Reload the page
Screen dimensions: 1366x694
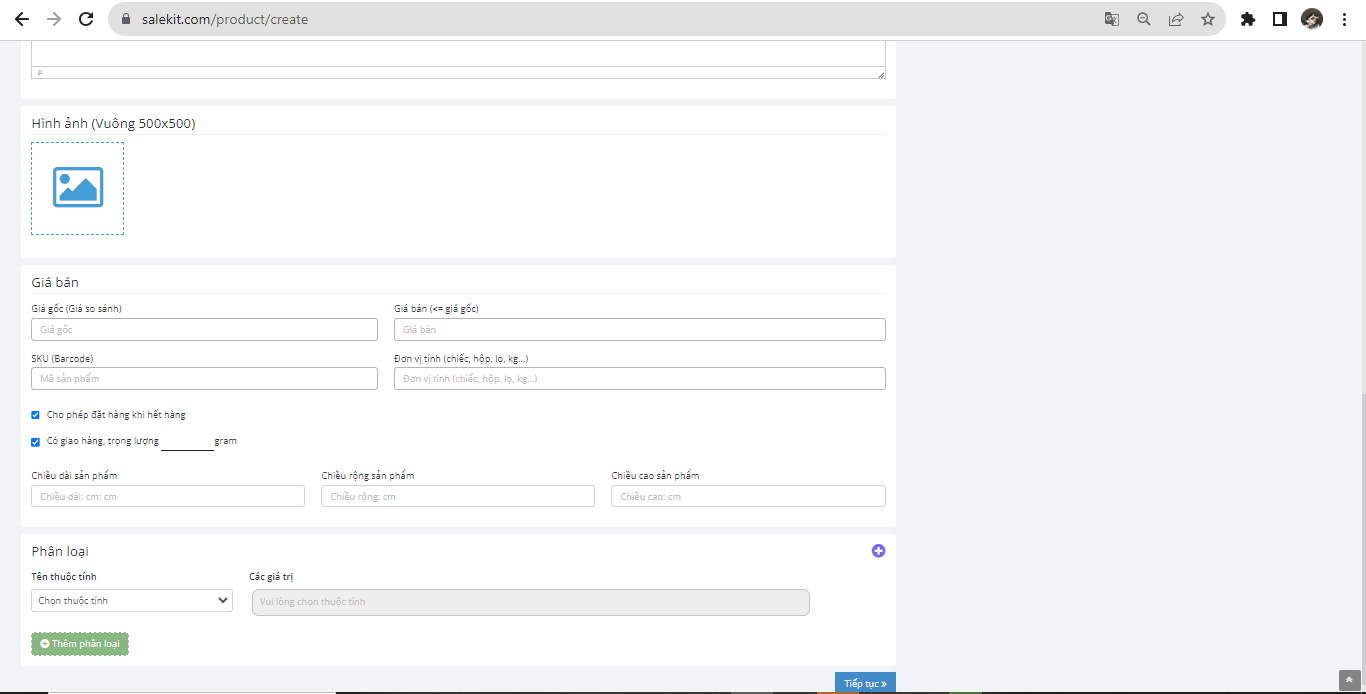(x=86, y=19)
